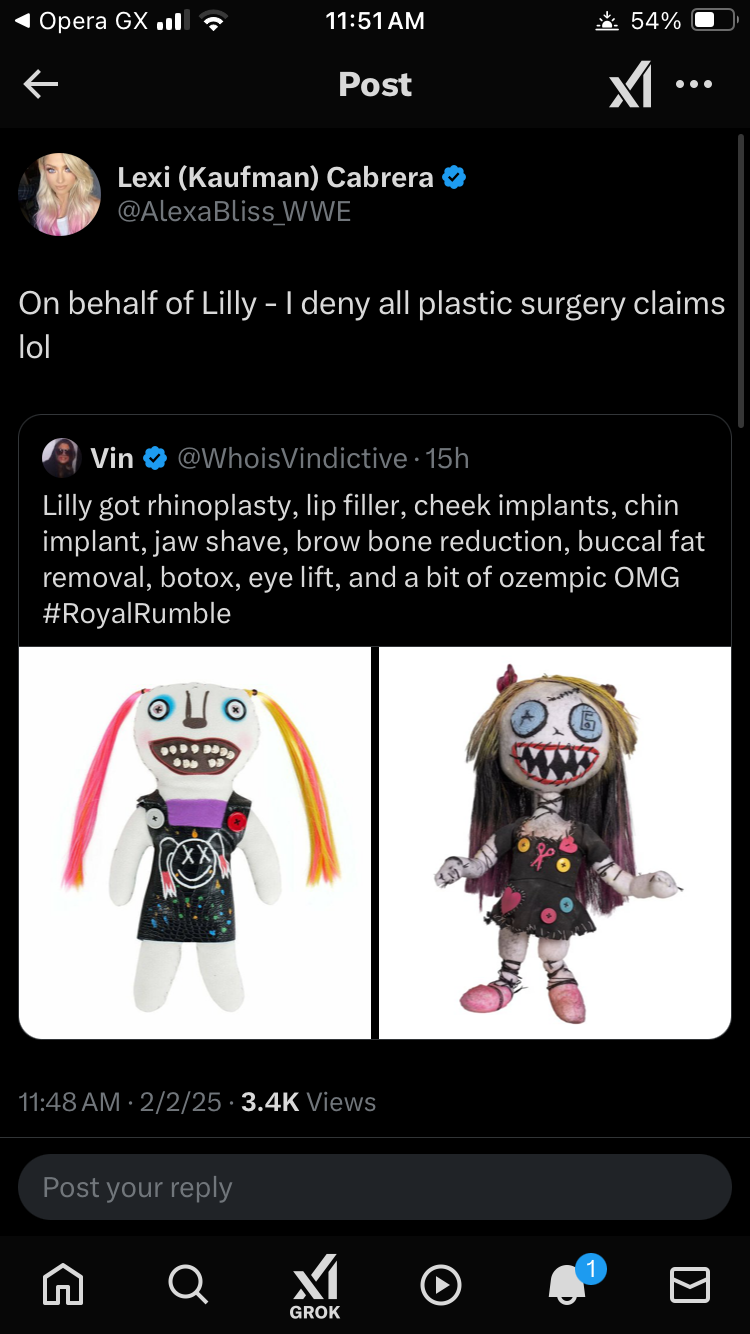Open the Messages envelope tab
Image resolution: width=750 pixels, height=1334 pixels.
coord(690,1284)
